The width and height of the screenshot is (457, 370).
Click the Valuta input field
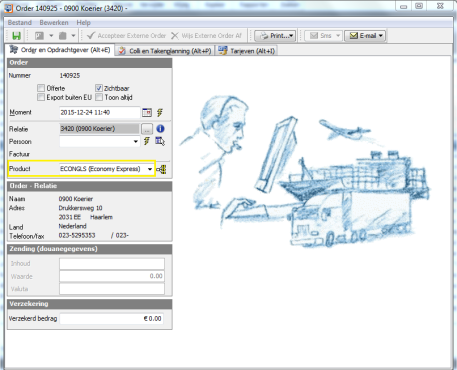[x=112, y=289]
